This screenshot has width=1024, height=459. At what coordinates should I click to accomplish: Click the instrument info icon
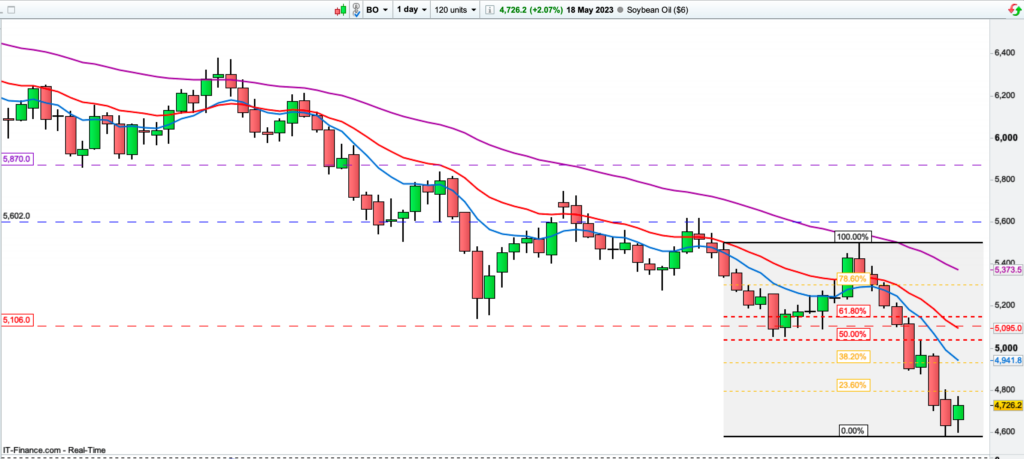[489, 9]
